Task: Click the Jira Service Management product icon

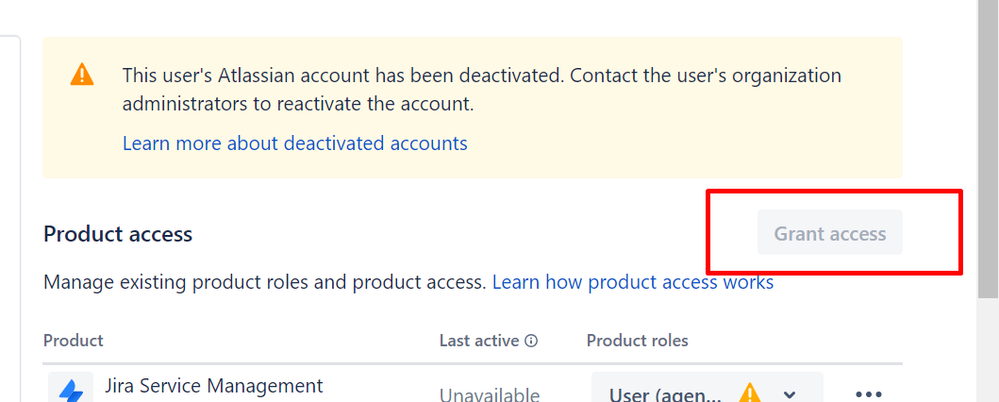Action: tap(71, 388)
